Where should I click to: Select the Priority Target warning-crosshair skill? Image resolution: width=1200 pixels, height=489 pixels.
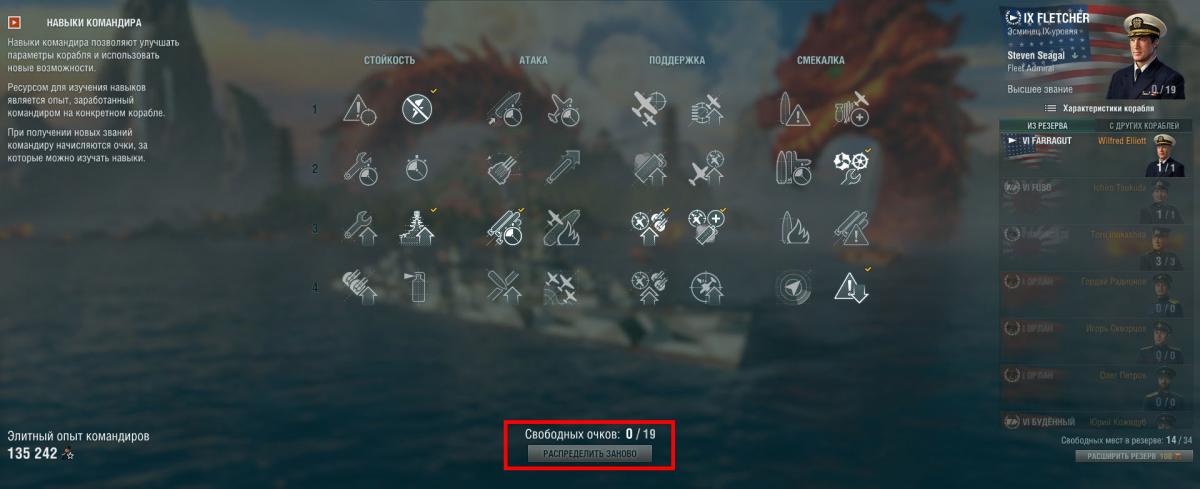360,110
